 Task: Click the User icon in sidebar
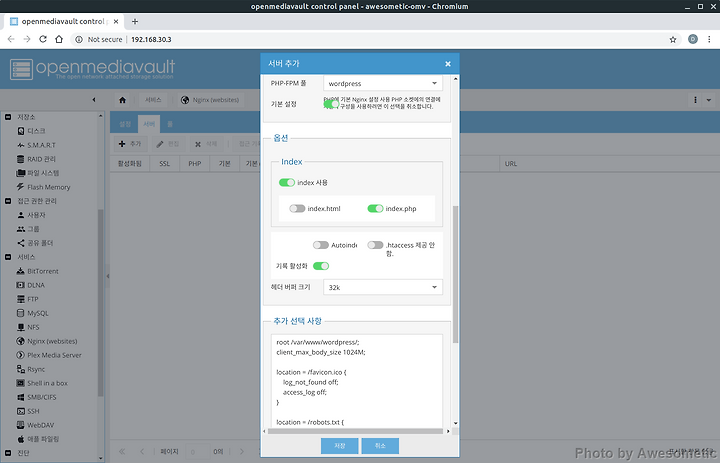(21, 215)
